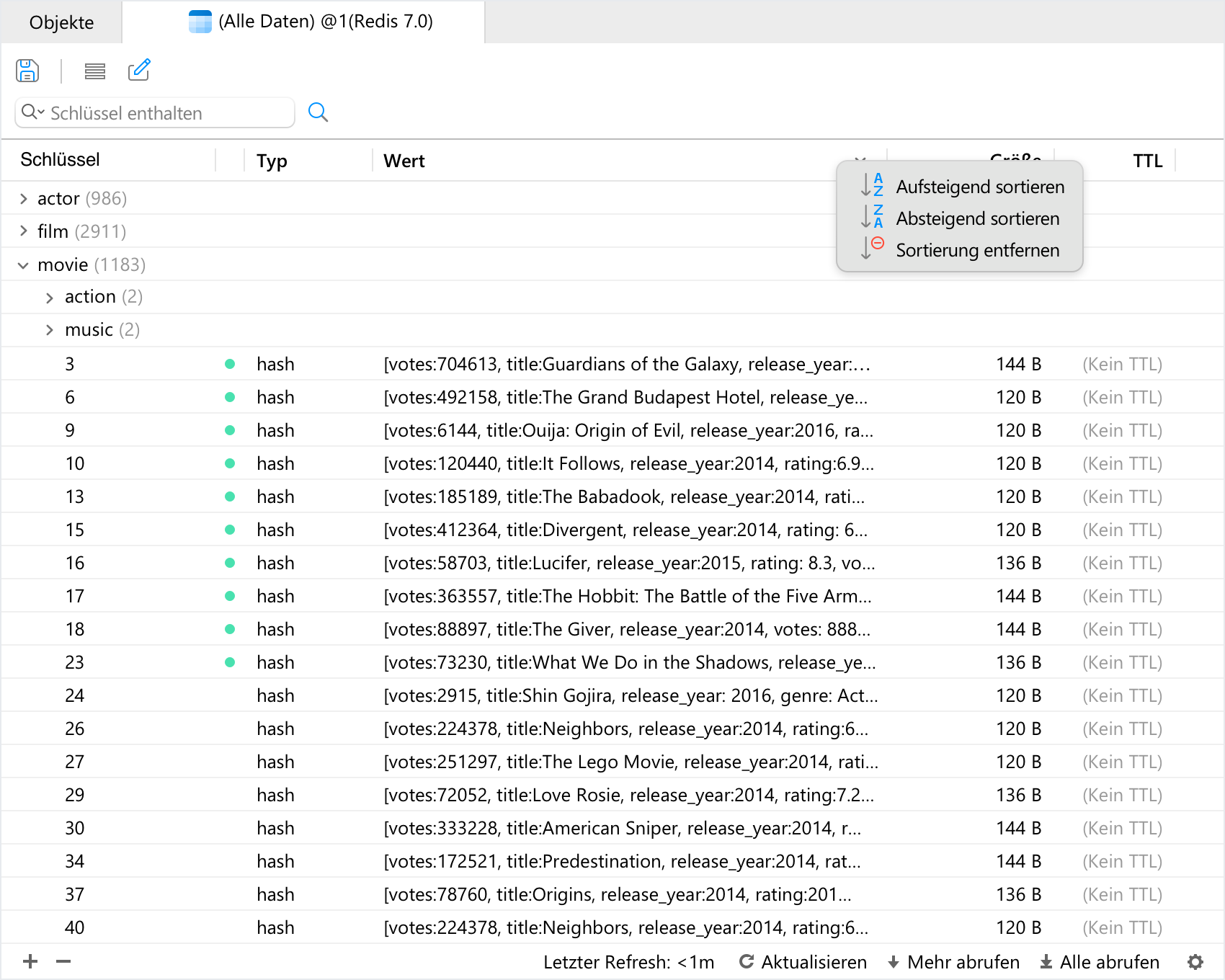This screenshot has width=1225, height=980.
Task: Add a new key with the plus icon
Action: (x=30, y=961)
